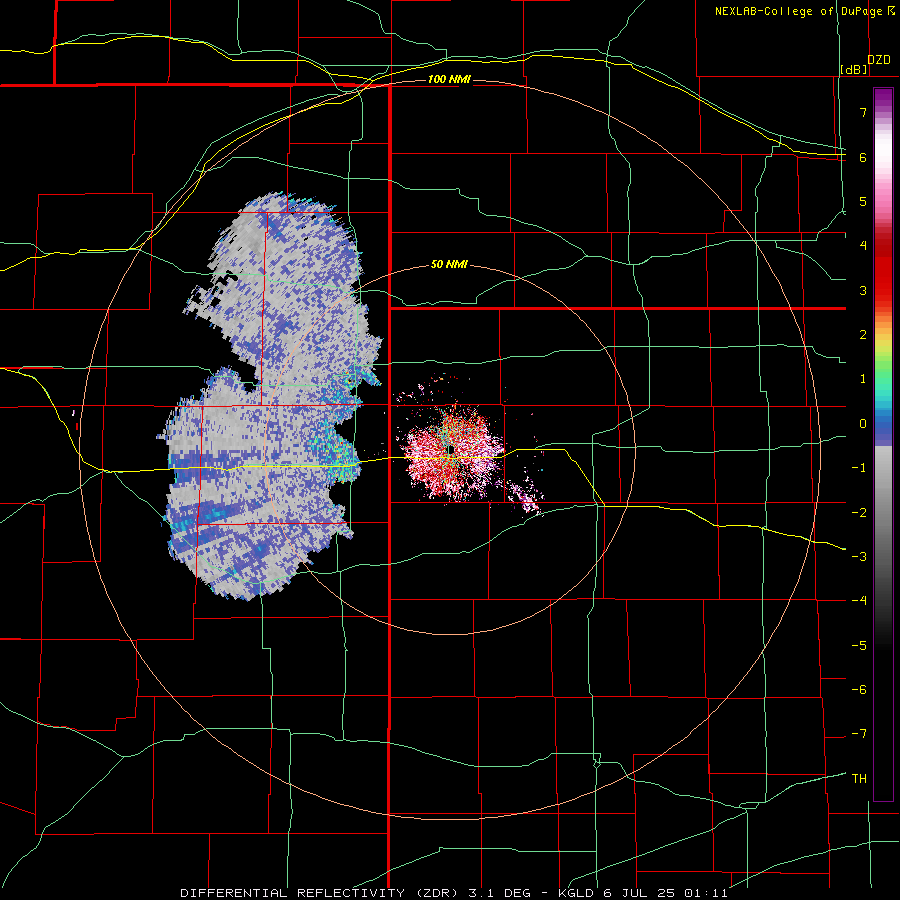Click the 3 value on the color scale
The image size is (900, 900).
click(x=863, y=290)
